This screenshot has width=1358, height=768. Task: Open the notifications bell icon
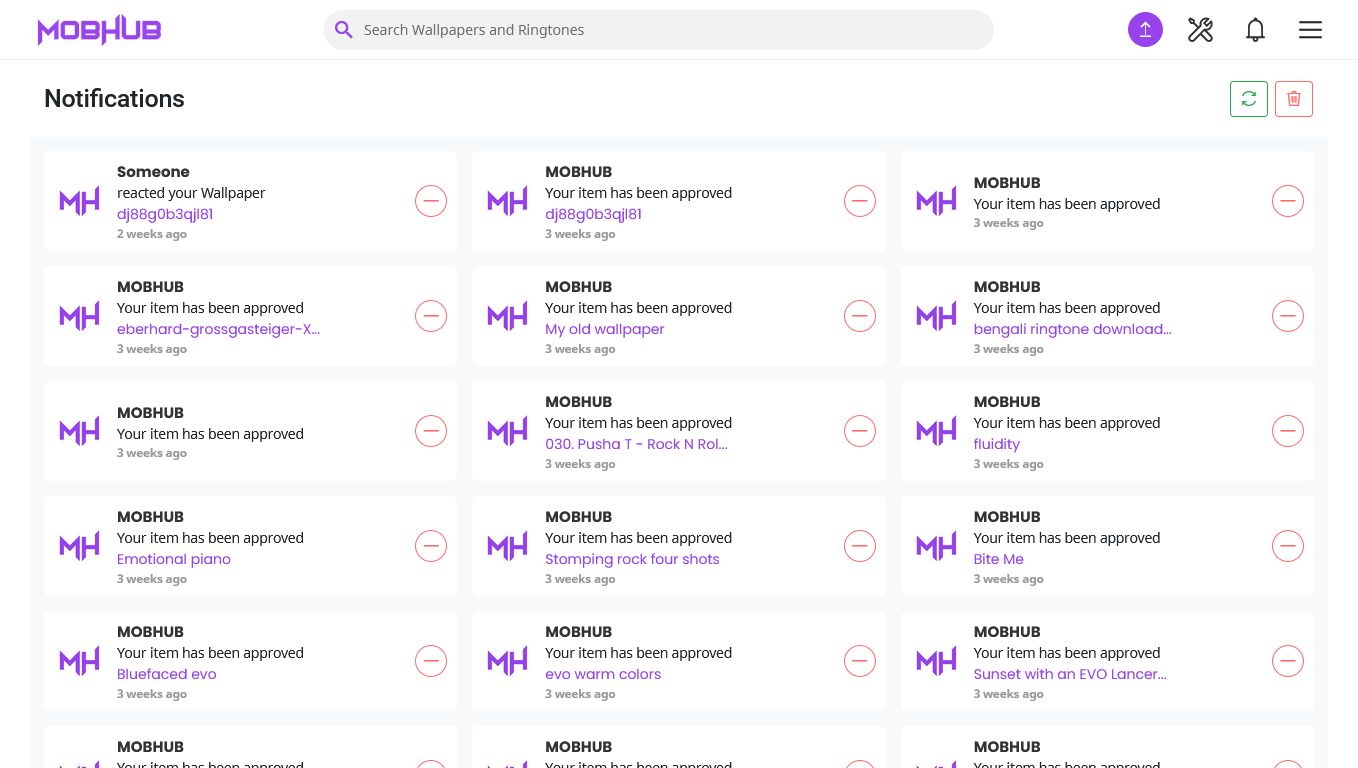tap(1255, 30)
